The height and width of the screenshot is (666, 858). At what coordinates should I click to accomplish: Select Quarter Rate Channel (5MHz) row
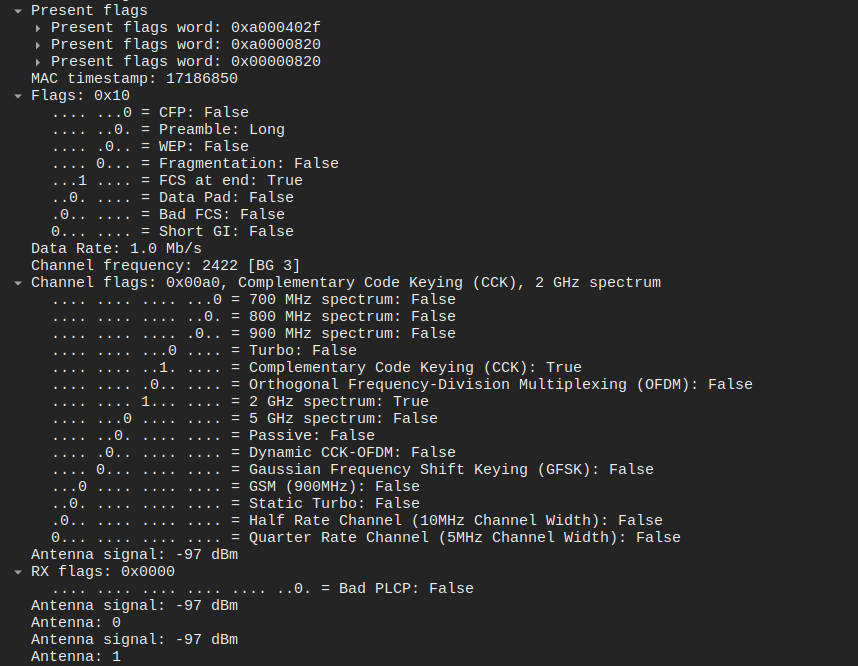coord(366,538)
